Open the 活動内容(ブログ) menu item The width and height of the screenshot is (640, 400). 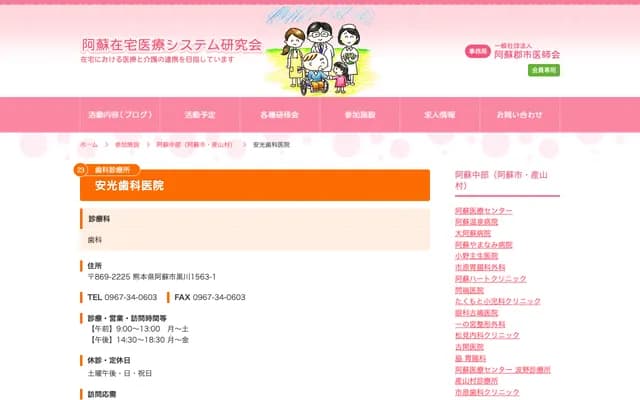[120, 115]
